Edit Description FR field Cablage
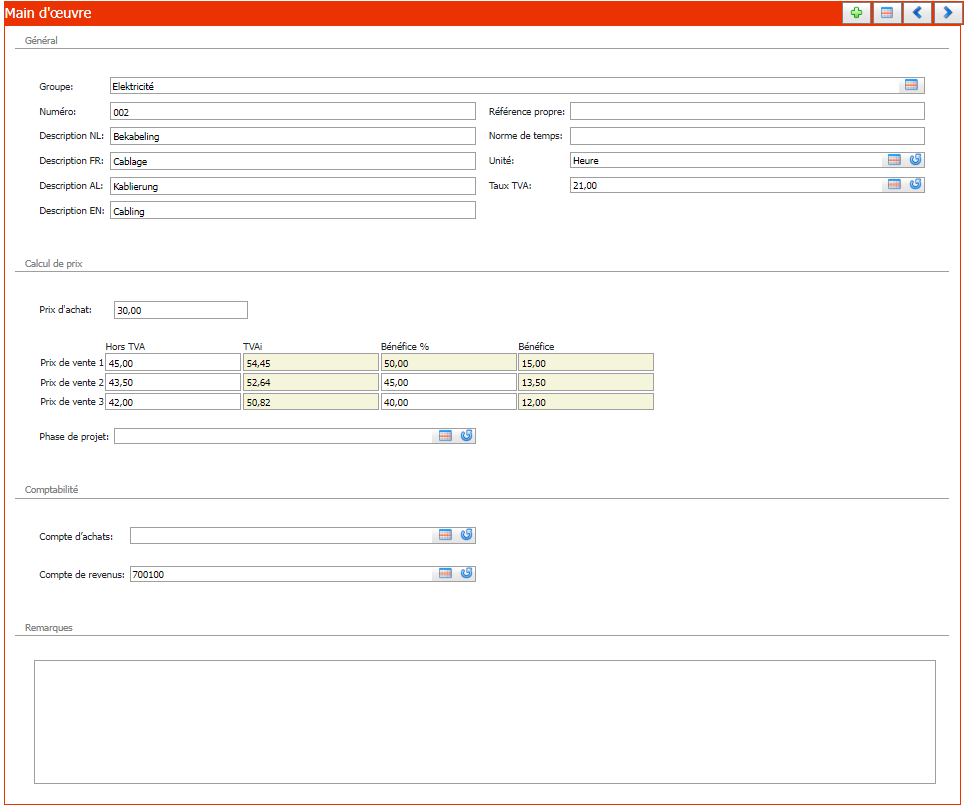970x811 pixels. [293, 161]
